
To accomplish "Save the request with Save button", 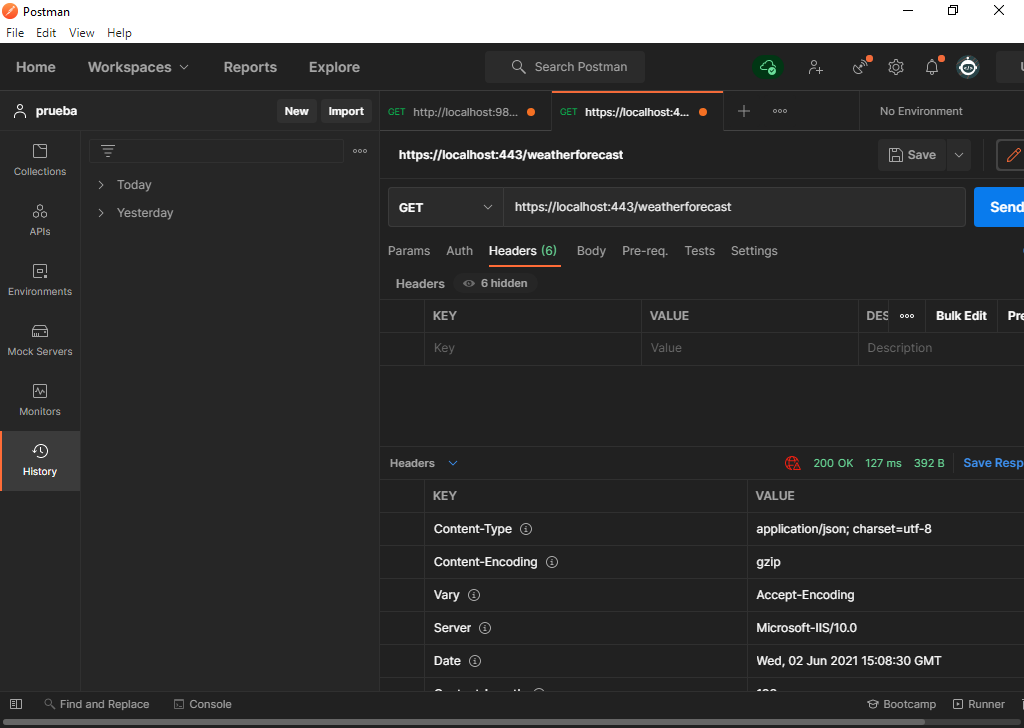I will click(912, 155).
